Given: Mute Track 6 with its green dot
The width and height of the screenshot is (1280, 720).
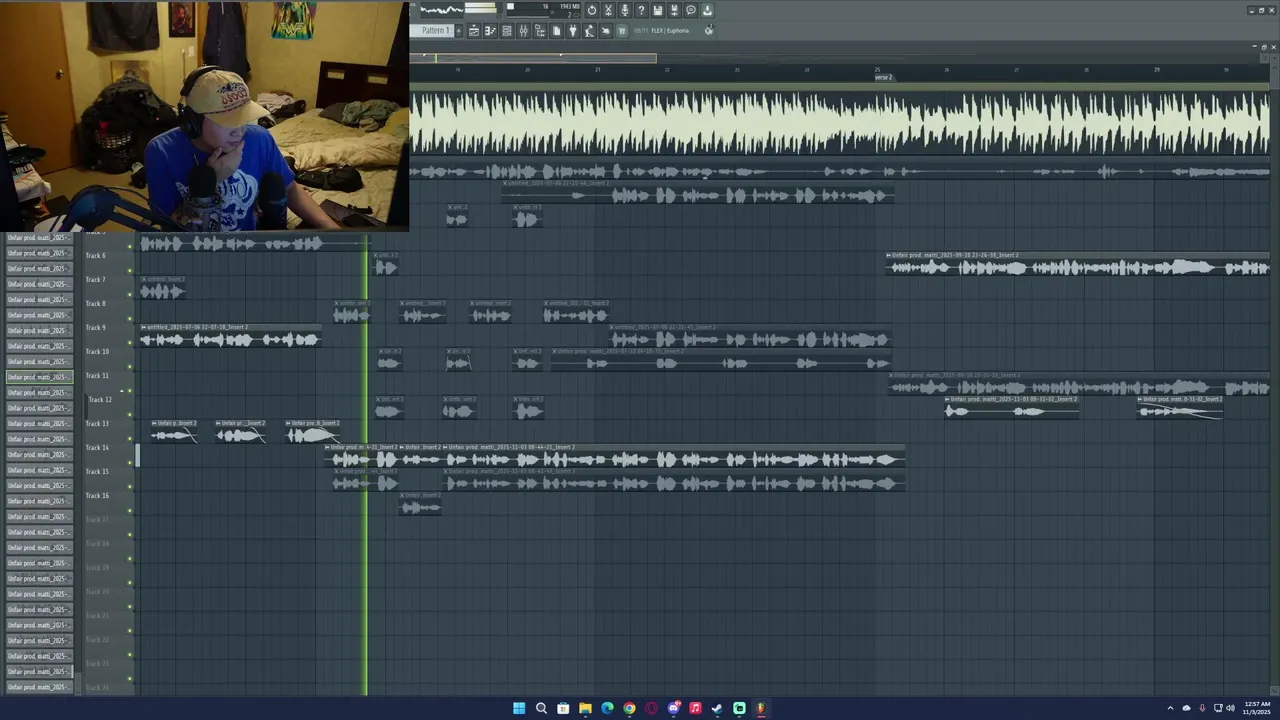Looking at the screenshot, I should [130, 270].
